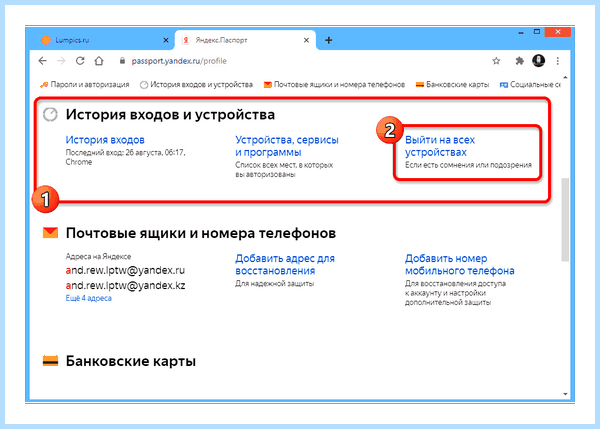Close the Lumpics.ru tab
This screenshot has height=429, width=600.
click(166, 40)
